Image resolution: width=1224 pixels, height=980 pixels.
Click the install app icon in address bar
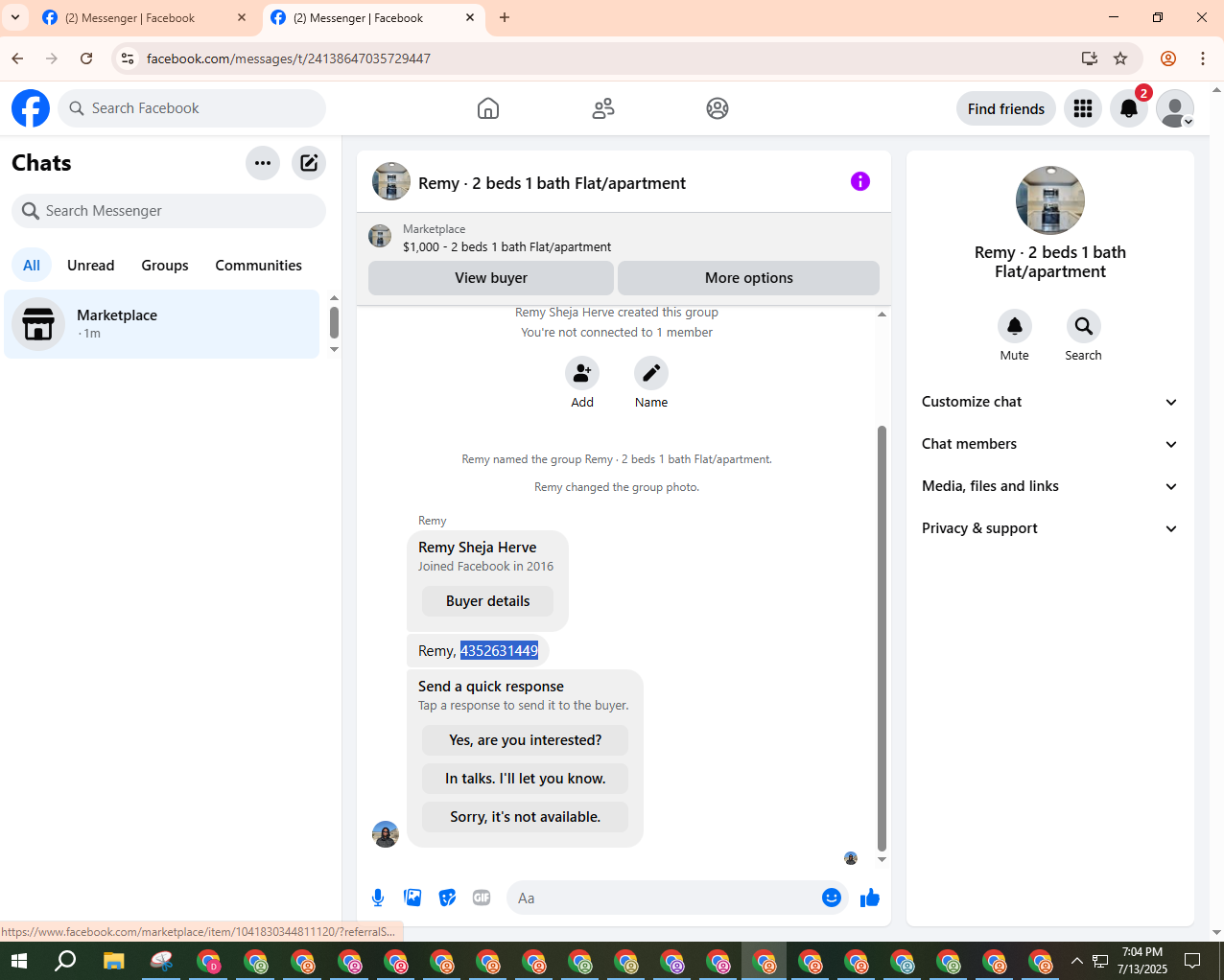point(1090,58)
